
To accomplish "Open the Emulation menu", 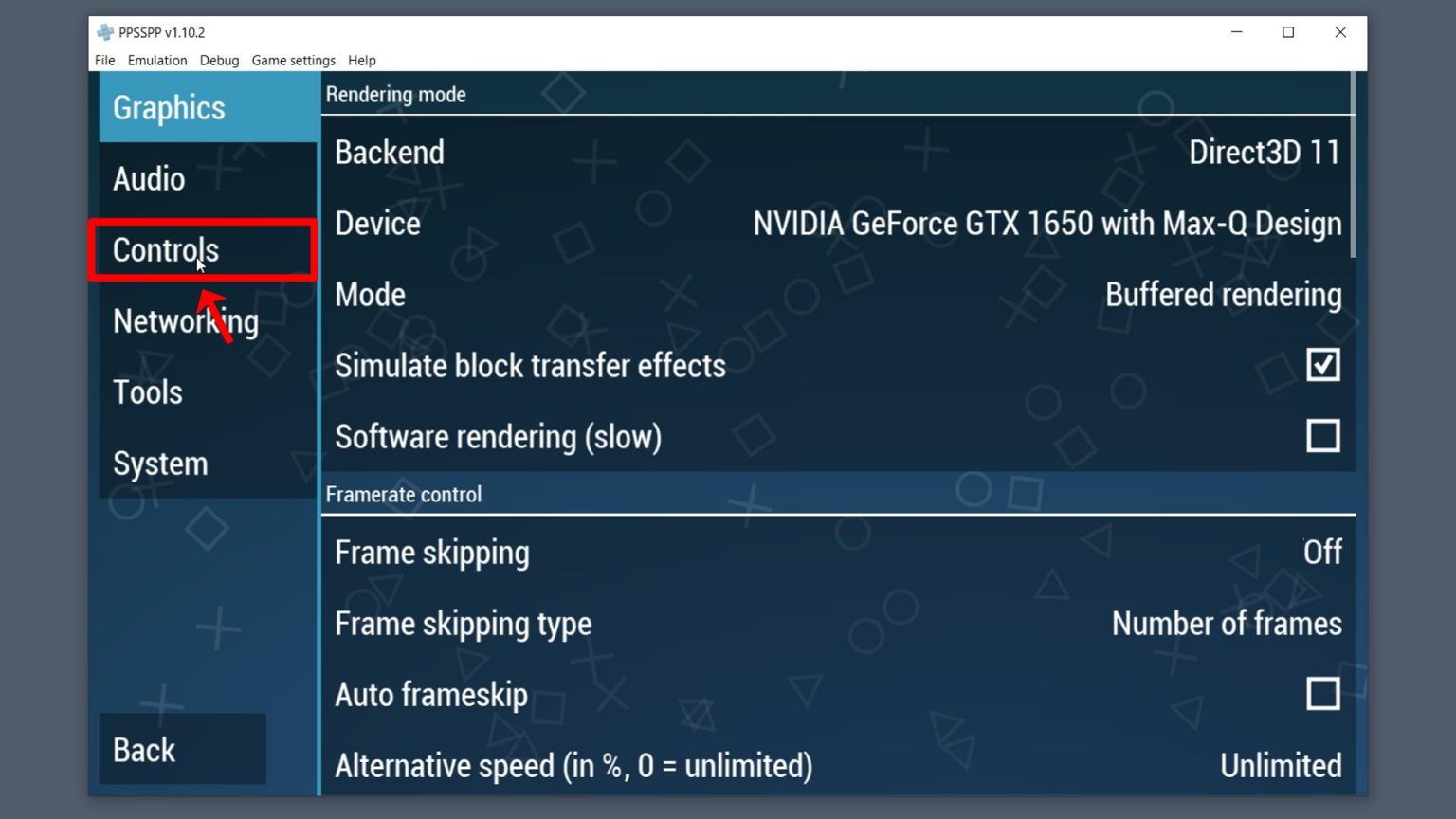I will tap(156, 60).
